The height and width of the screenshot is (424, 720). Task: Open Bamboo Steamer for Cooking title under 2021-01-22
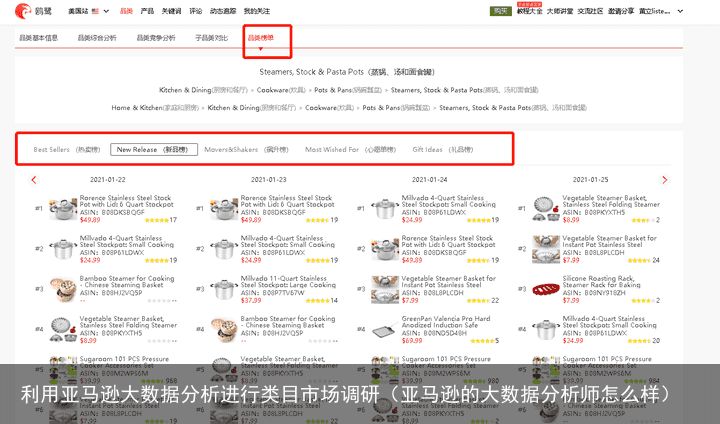click(x=127, y=282)
